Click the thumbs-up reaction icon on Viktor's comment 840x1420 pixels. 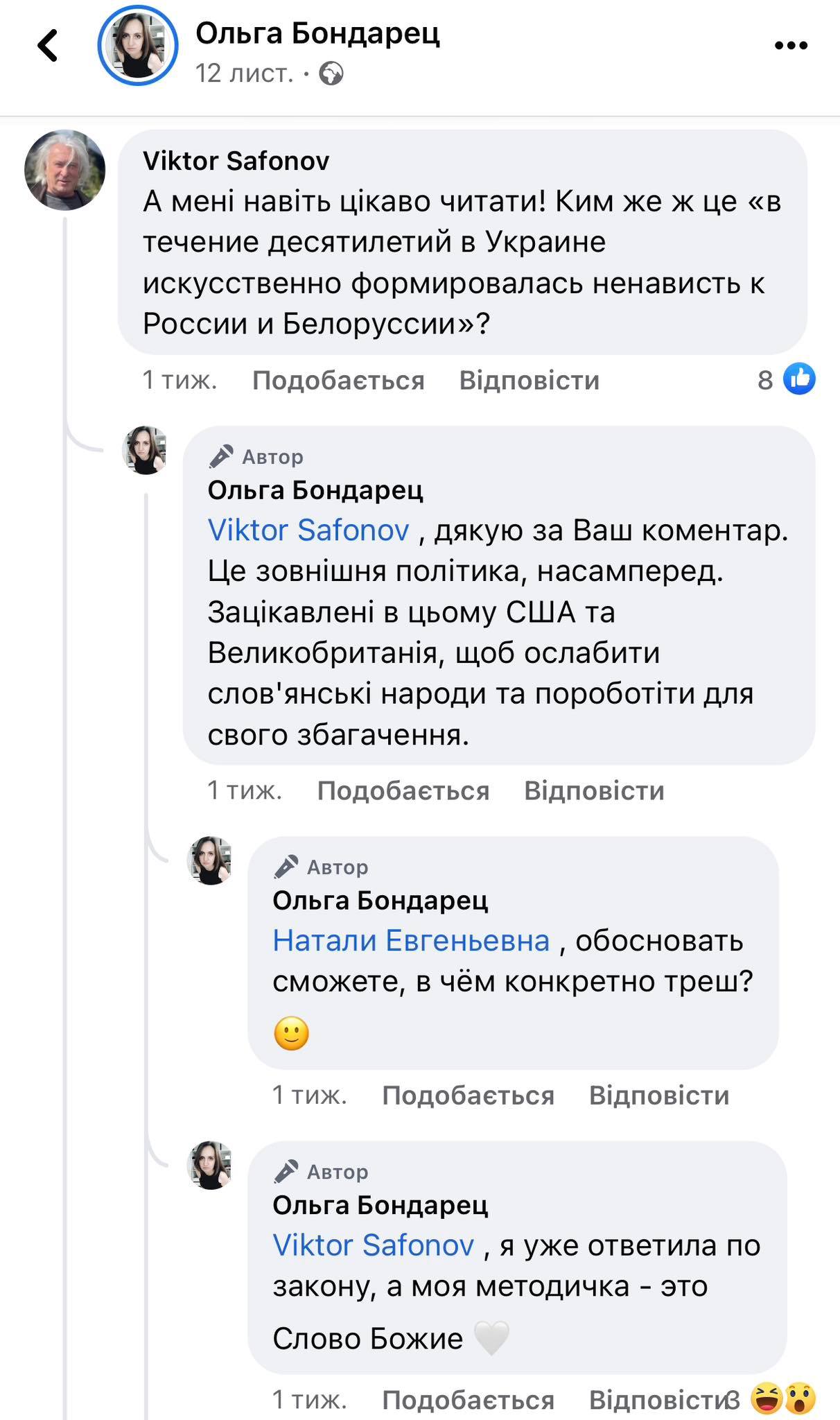point(798,379)
